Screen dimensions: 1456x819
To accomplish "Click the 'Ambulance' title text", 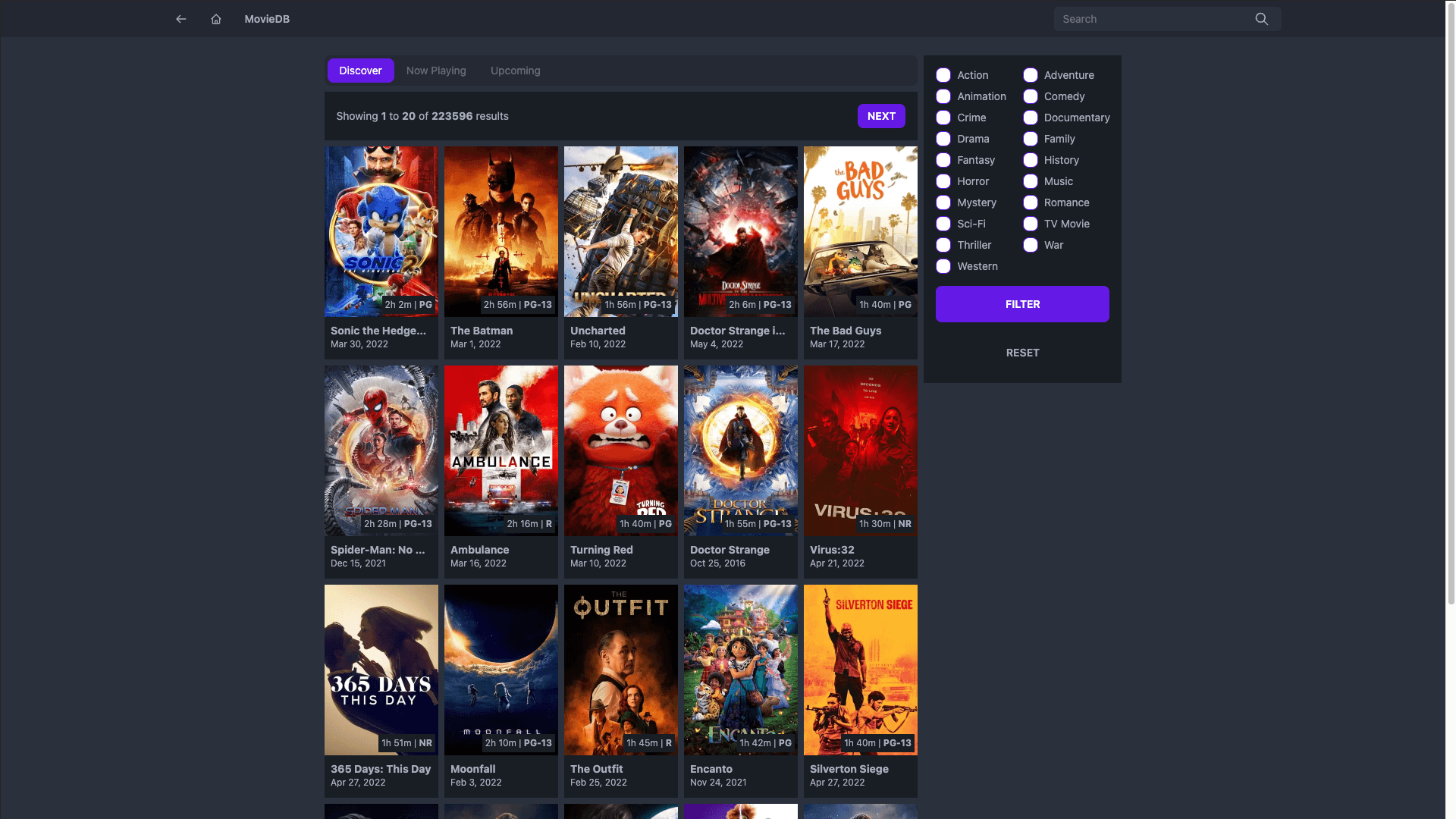I will tap(479, 550).
